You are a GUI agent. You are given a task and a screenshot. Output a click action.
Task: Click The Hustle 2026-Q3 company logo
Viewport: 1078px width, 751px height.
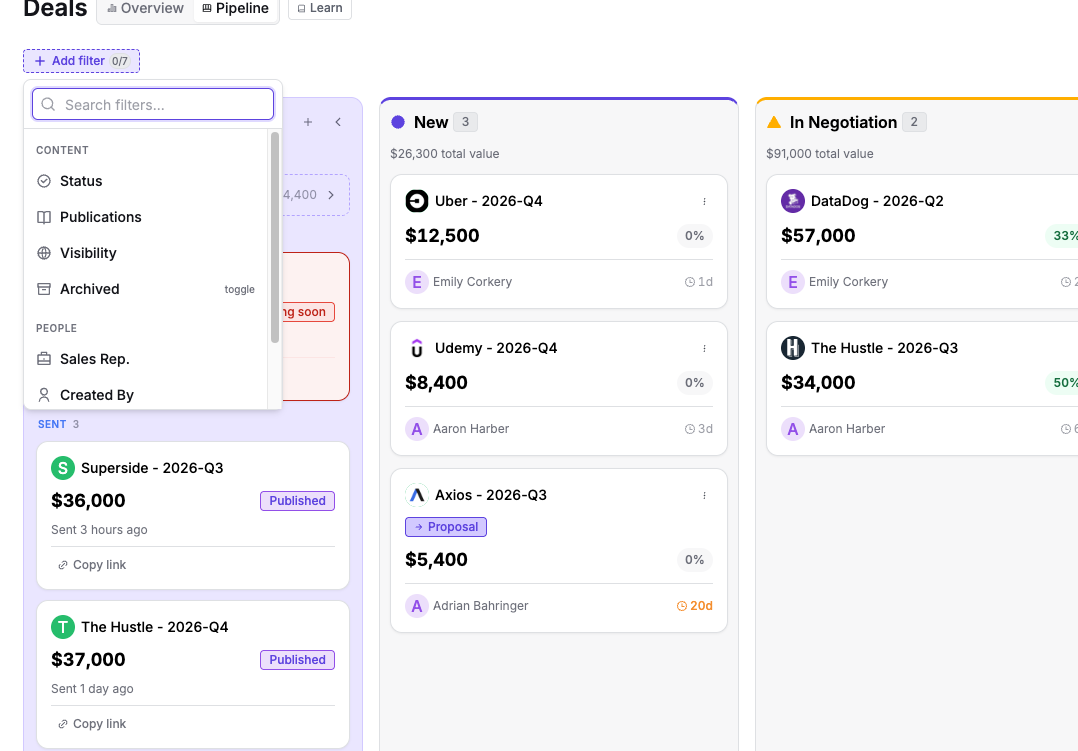pyautogui.click(x=793, y=348)
